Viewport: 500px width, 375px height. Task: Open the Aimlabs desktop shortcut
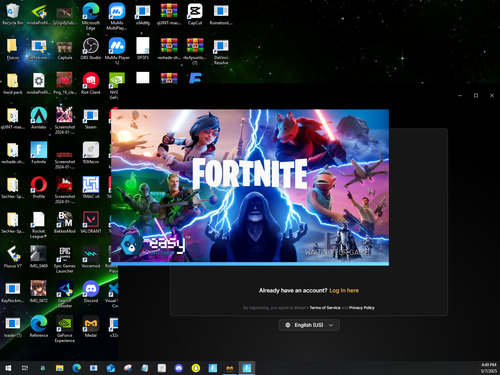(x=39, y=118)
